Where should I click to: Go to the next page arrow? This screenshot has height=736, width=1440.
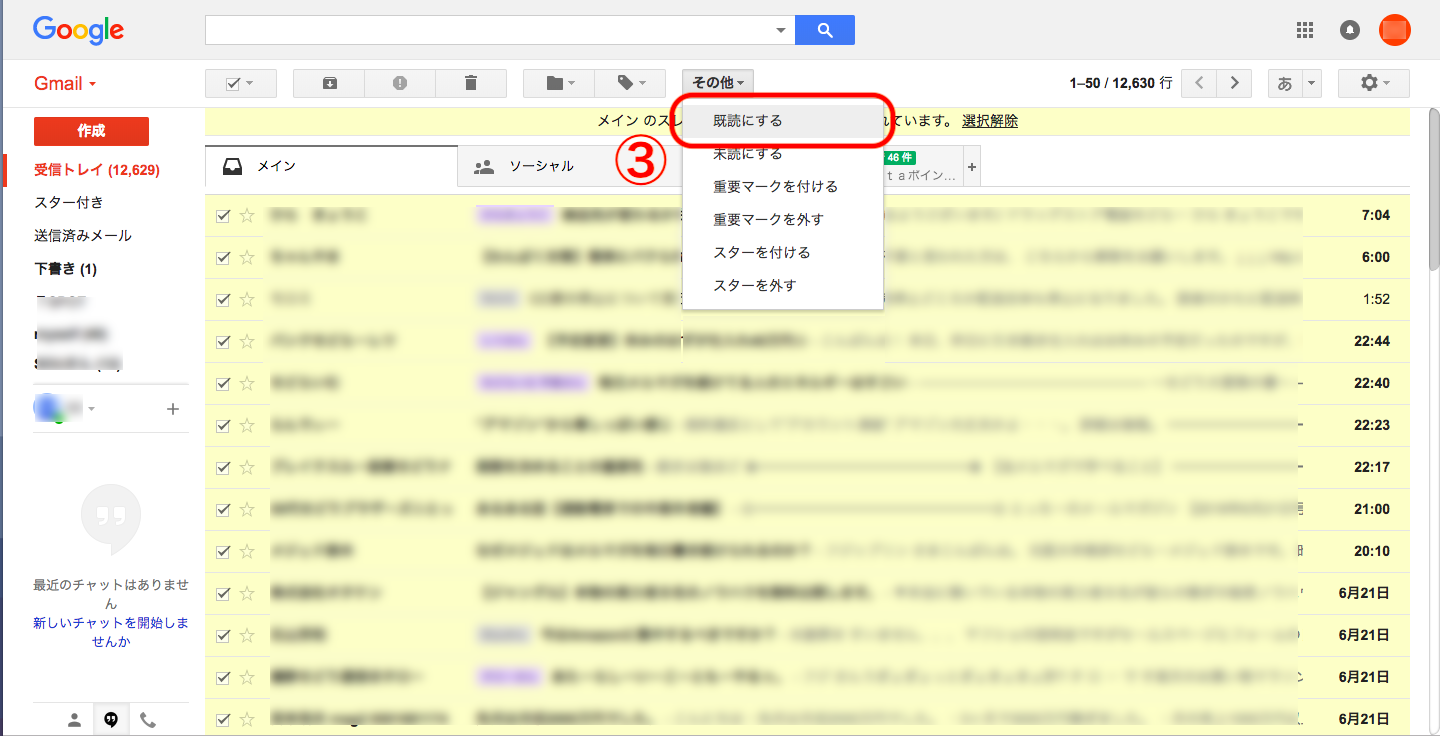point(1235,84)
